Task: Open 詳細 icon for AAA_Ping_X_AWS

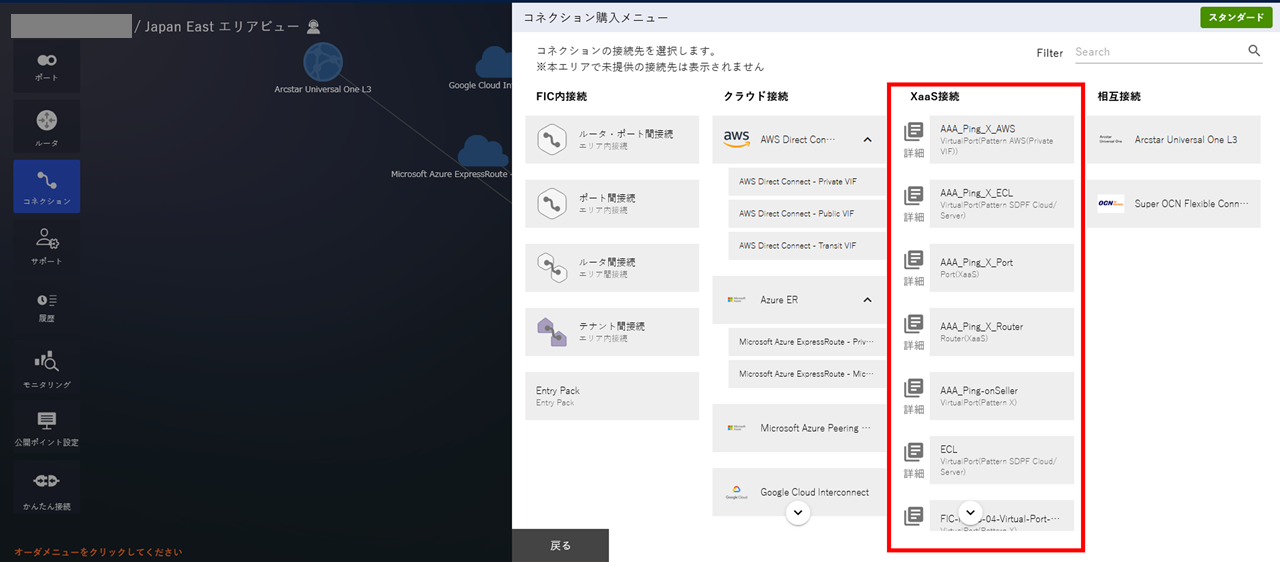Action: (x=913, y=139)
